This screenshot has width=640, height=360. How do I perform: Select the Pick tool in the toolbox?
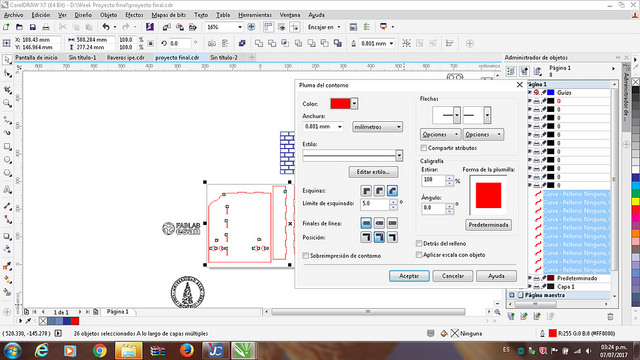7,60
